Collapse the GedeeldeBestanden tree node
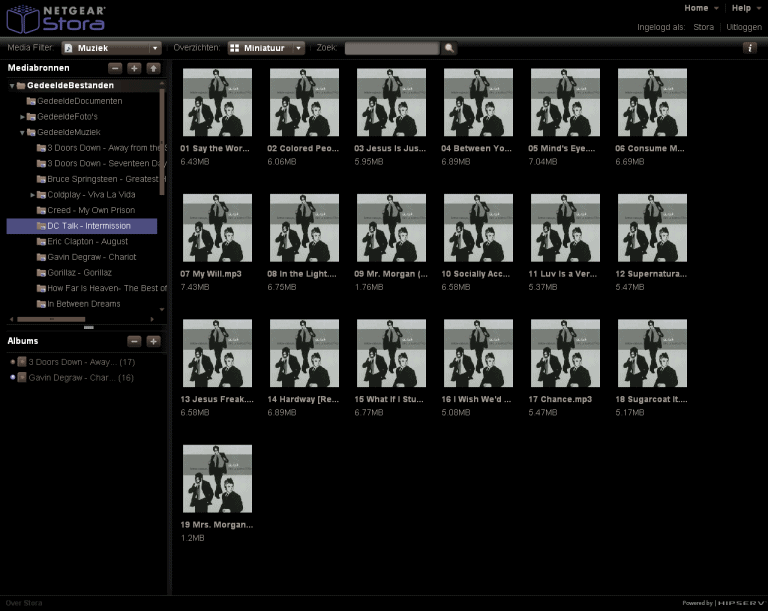Screen dimensions: 768x611 [x=12, y=86]
